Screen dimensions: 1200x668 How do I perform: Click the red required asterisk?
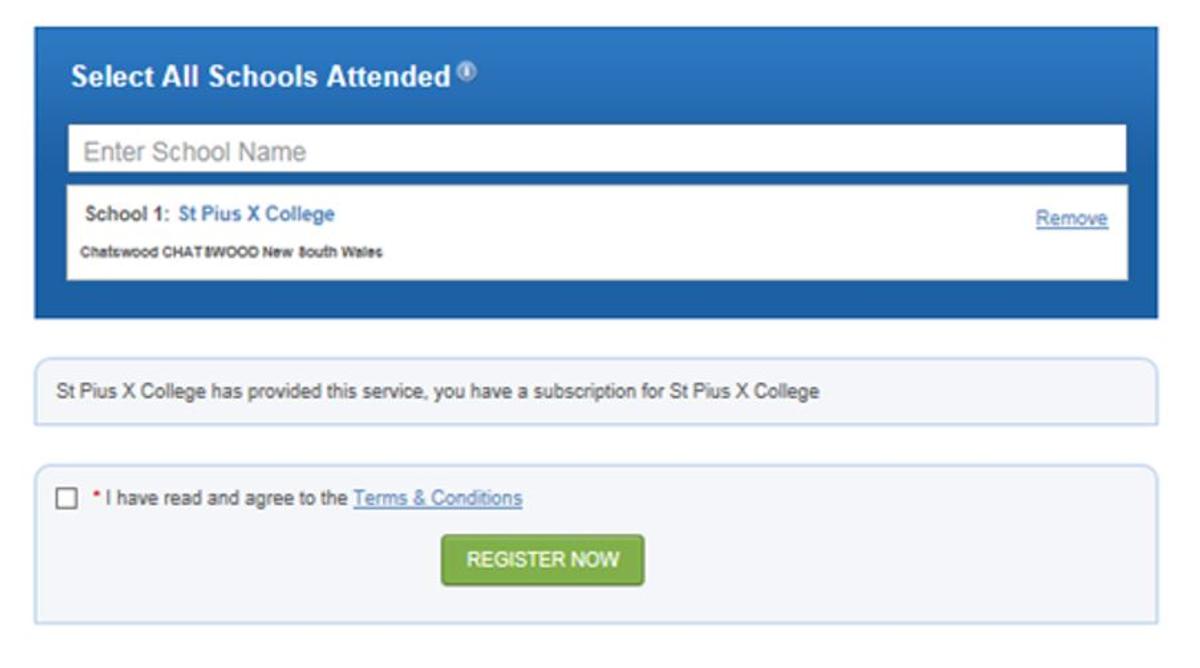(x=97, y=496)
